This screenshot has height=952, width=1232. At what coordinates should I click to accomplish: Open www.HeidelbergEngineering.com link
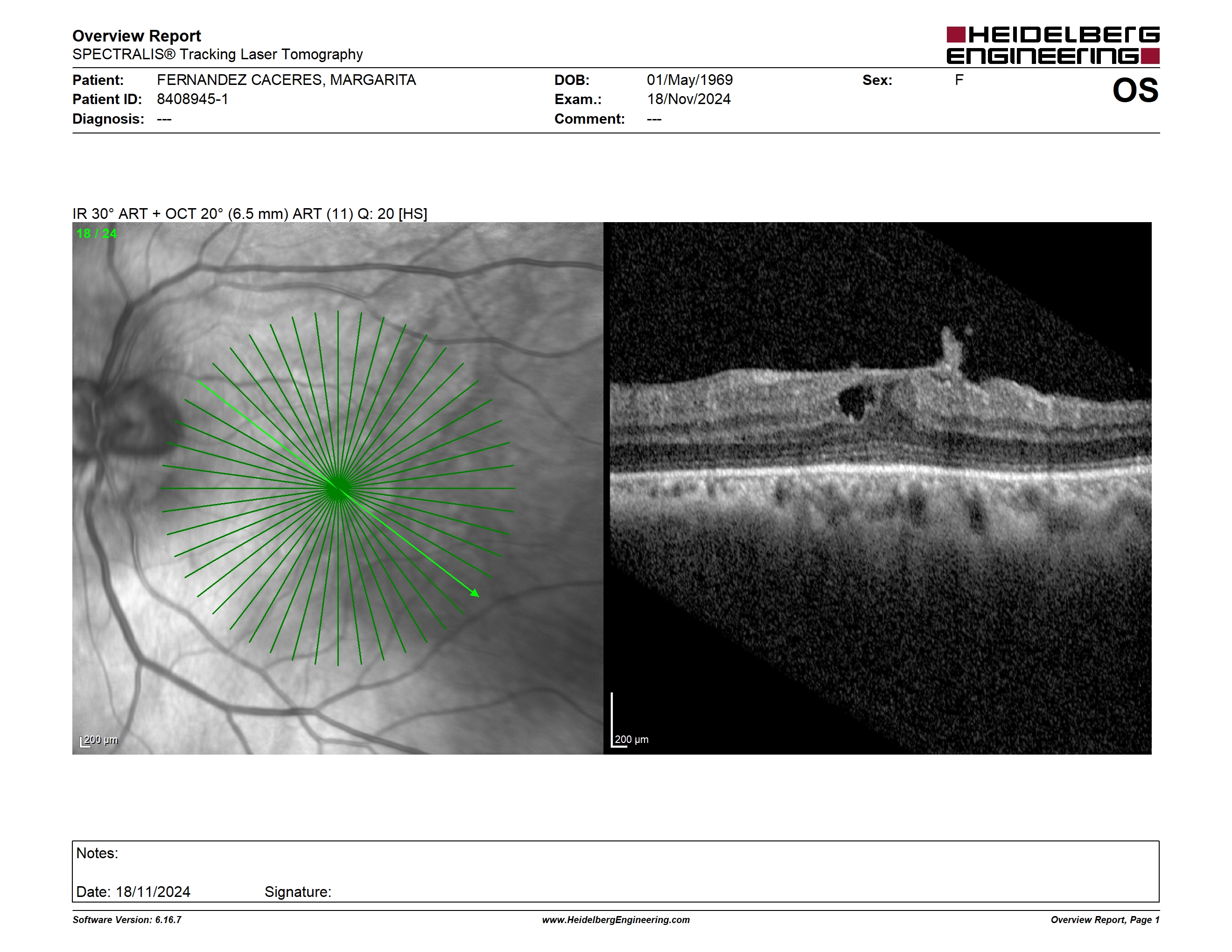click(616, 920)
